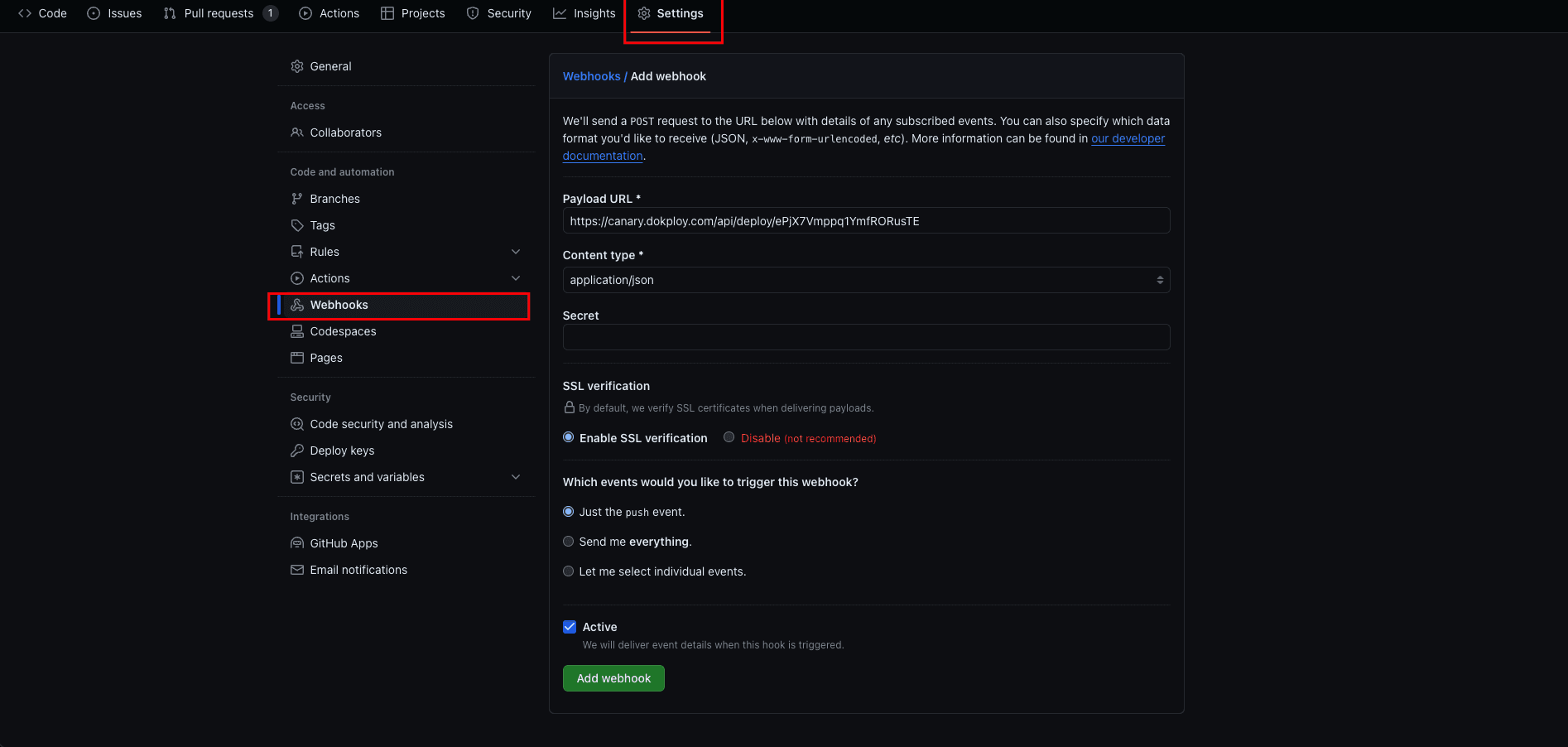Select the Settings tab

tap(671, 13)
